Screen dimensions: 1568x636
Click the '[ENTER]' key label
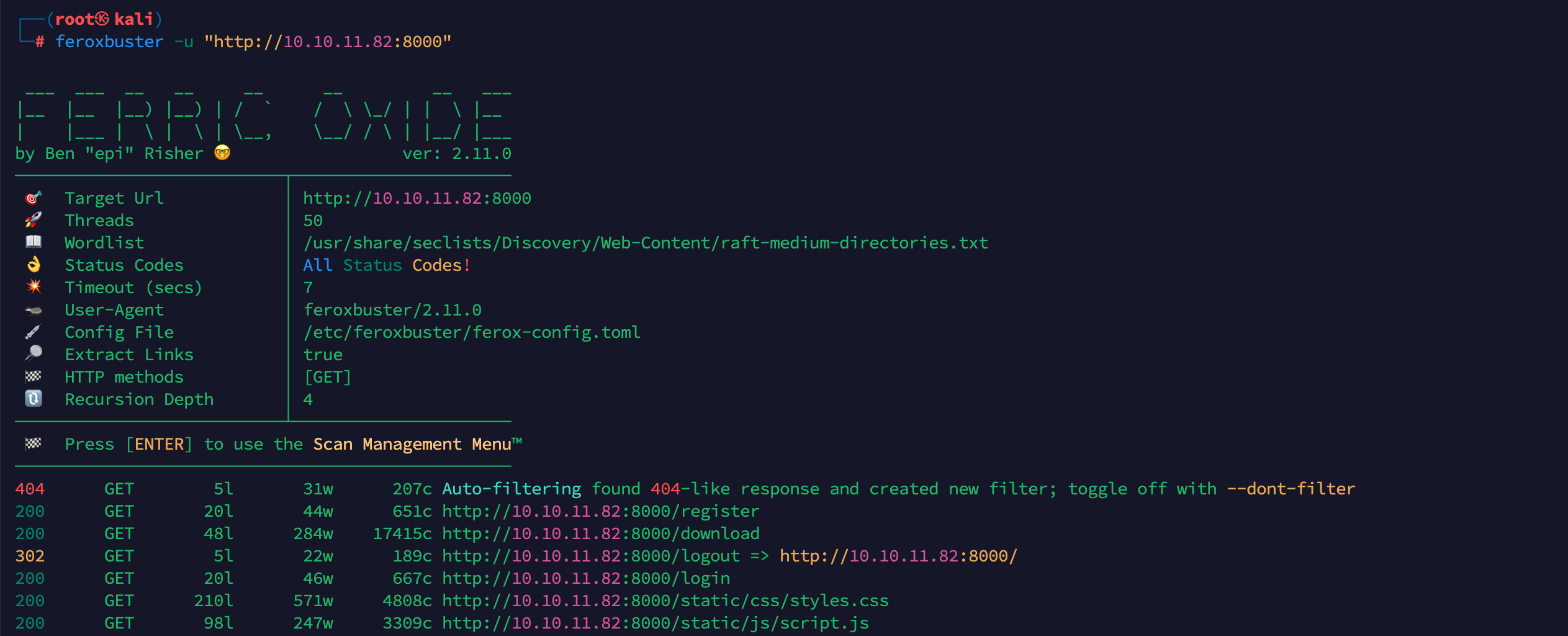[159, 444]
